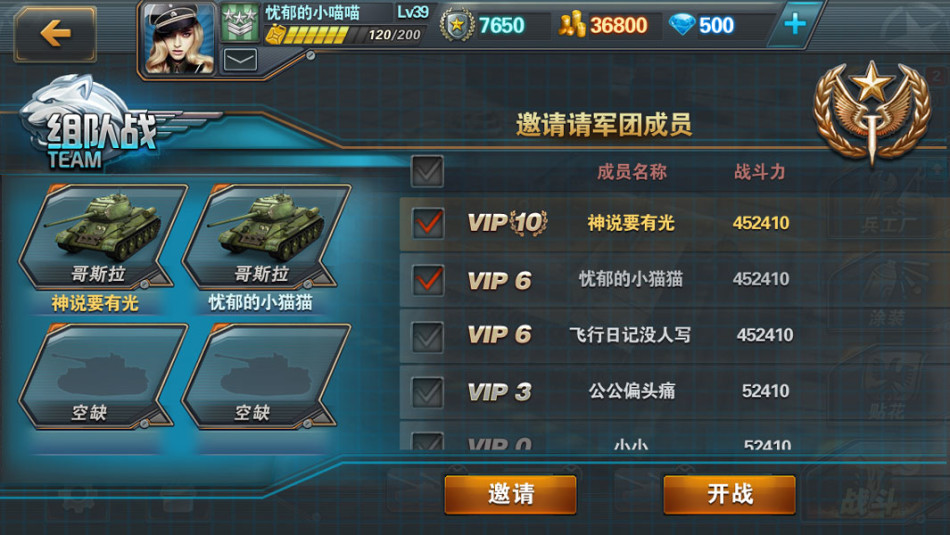Click the military rank stars badge
950x535 pixels.
(x=239, y=23)
